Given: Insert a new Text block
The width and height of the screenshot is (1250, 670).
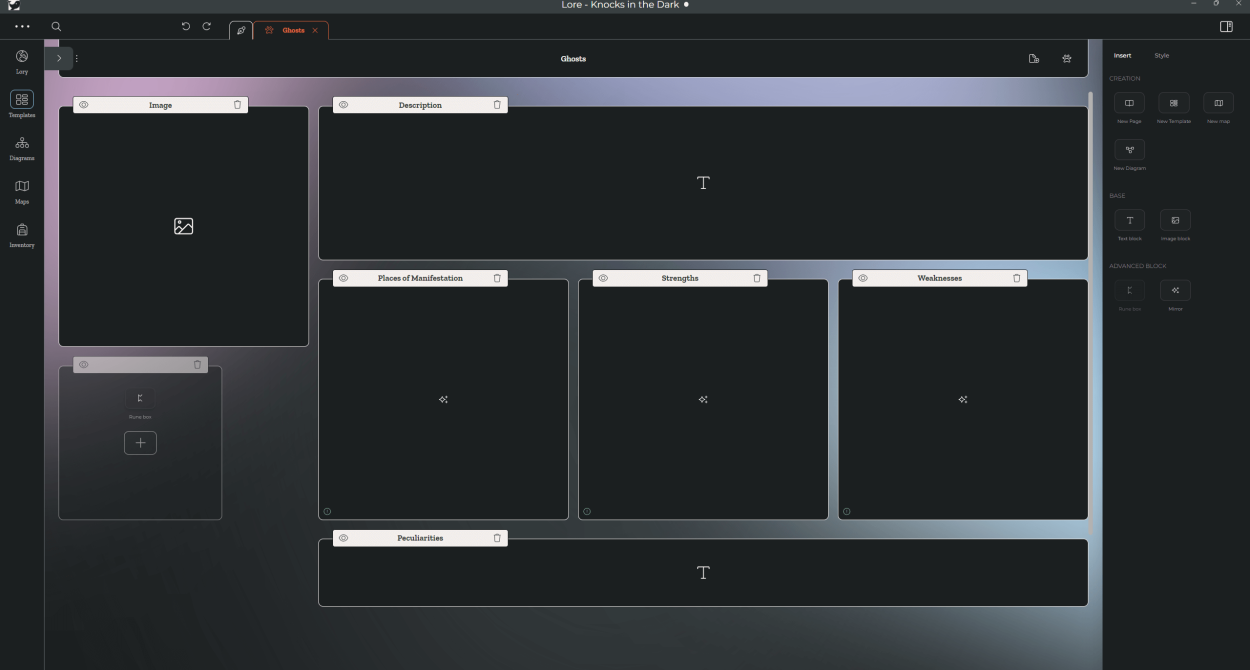Looking at the screenshot, I should (x=1129, y=220).
